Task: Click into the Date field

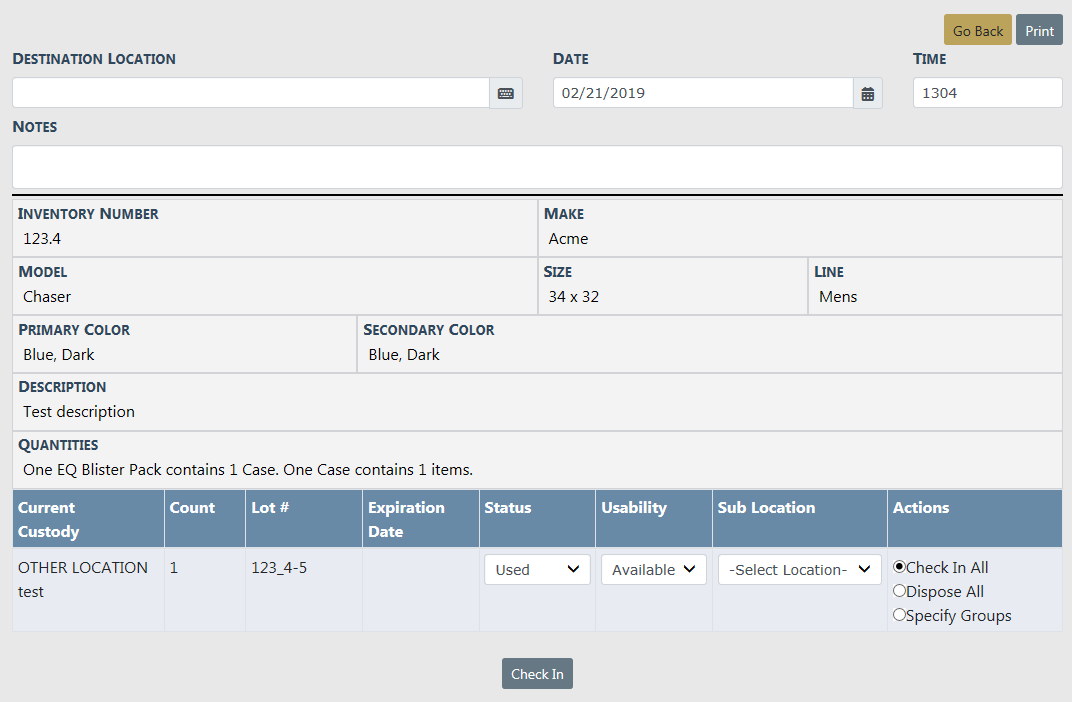Action: 702,93
